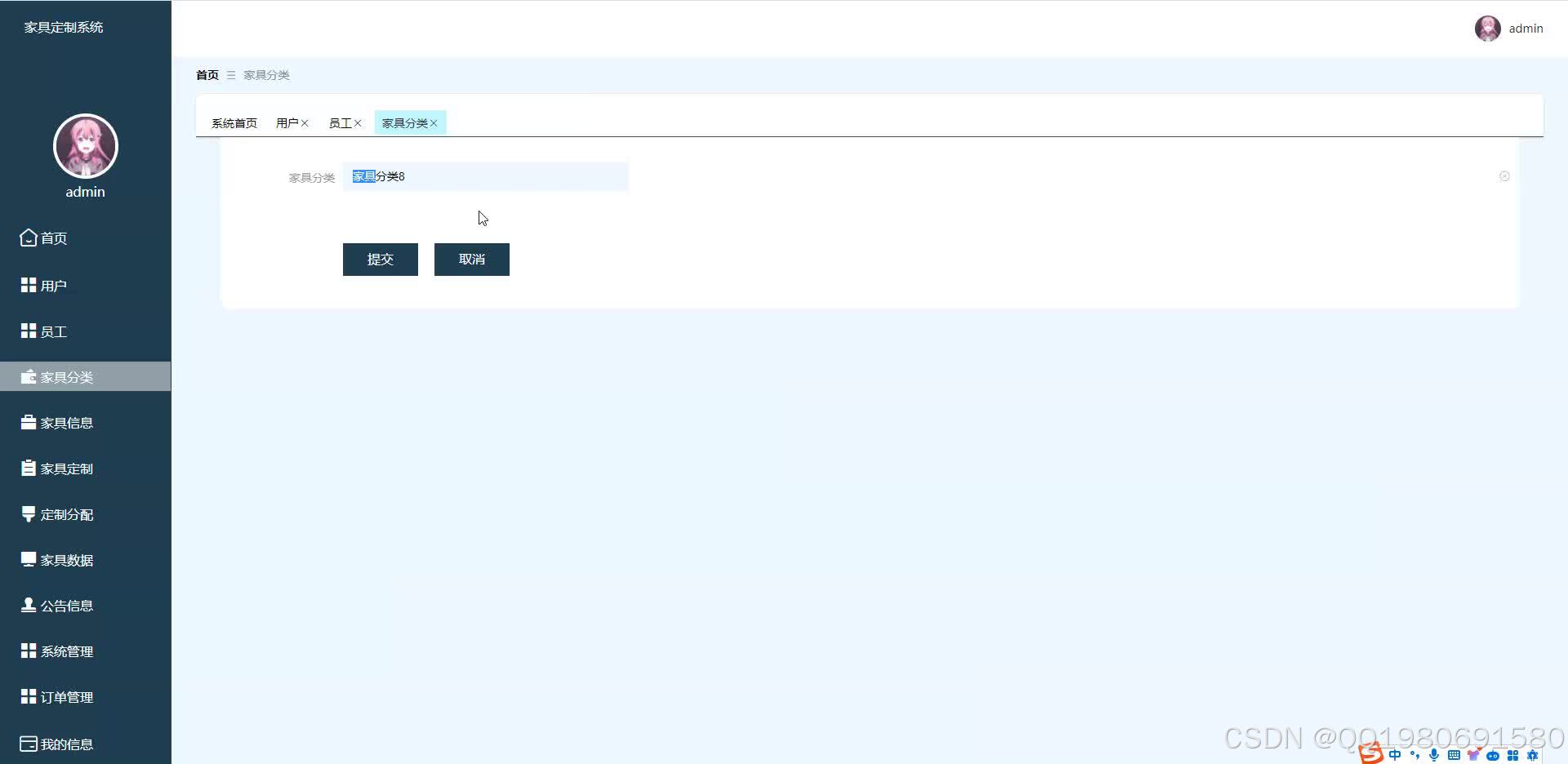Click the card icon beside 我的信息
The width and height of the screenshot is (1568, 764).
29,744
